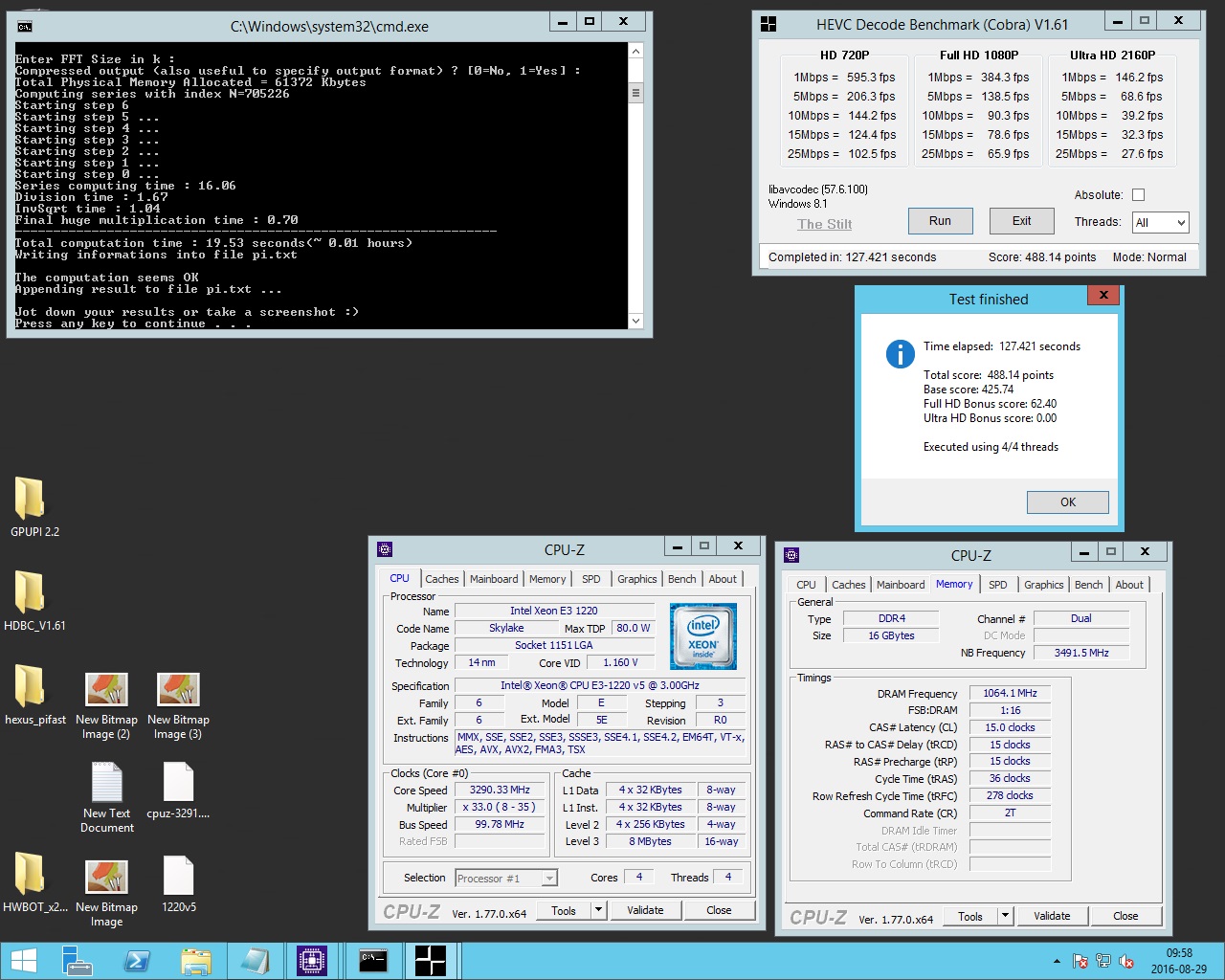Click Validate in right CPU-Z window
Image resolution: width=1225 pixels, height=980 pixels.
[x=1052, y=916]
